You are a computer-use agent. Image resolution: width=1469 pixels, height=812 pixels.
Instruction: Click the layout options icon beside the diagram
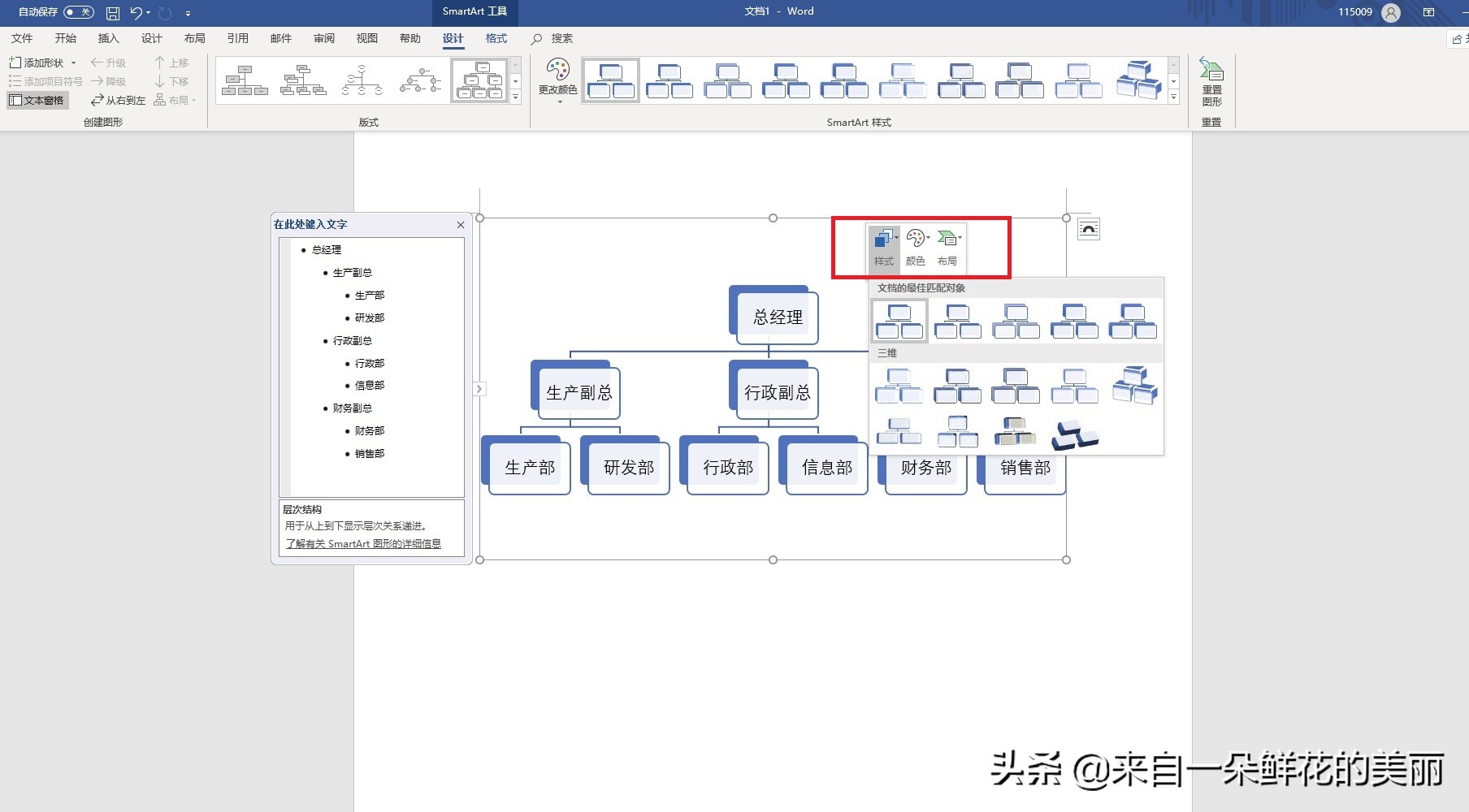[1089, 228]
